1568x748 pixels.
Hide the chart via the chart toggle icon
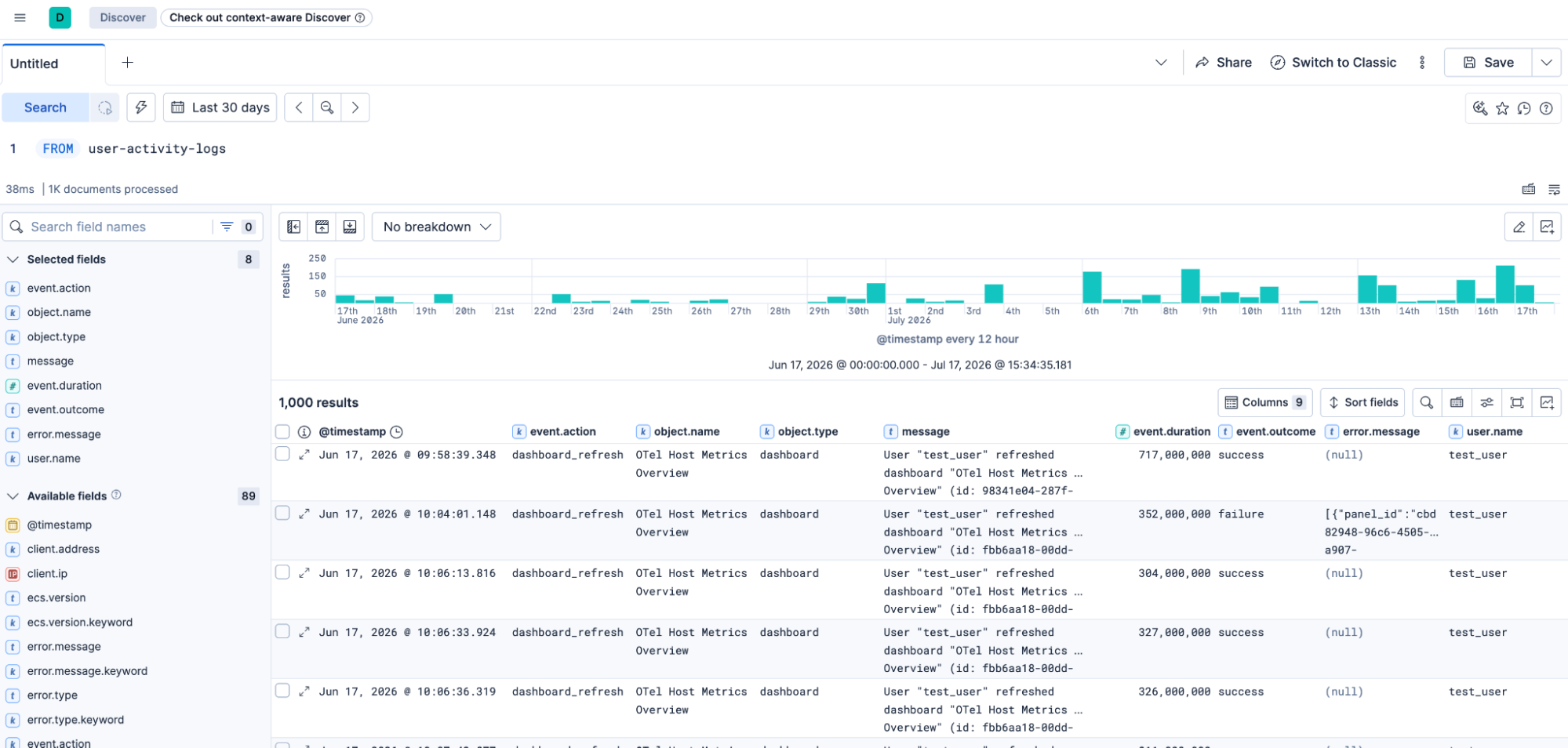322,227
